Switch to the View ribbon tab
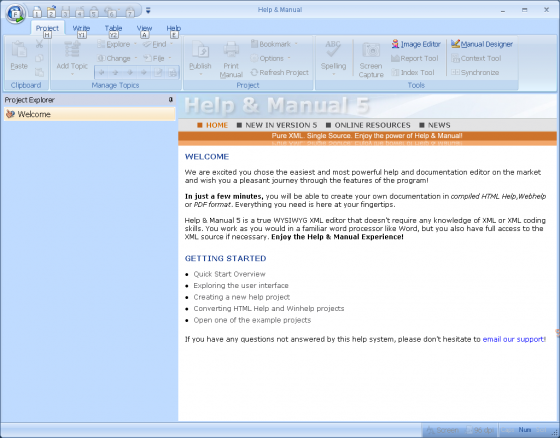The image size is (560, 438). pos(144,28)
